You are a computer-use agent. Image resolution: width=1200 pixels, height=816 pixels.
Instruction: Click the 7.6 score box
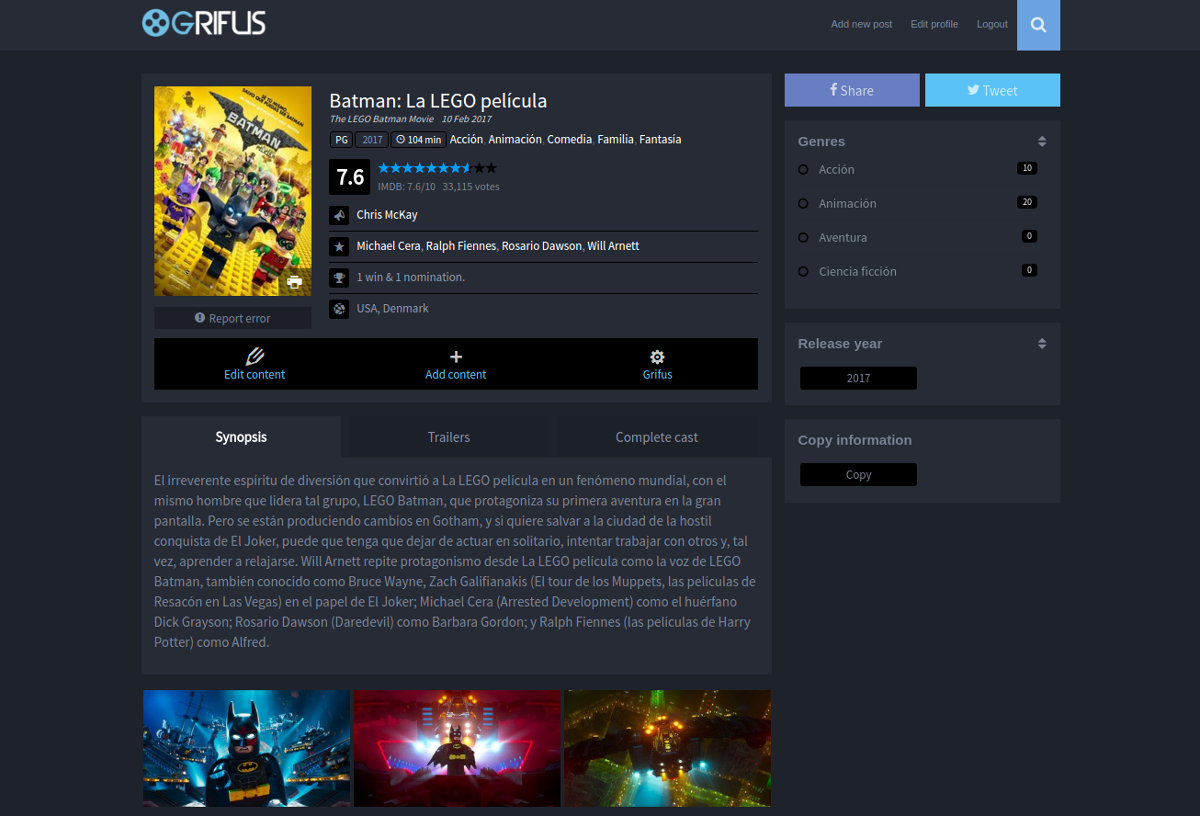350,177
